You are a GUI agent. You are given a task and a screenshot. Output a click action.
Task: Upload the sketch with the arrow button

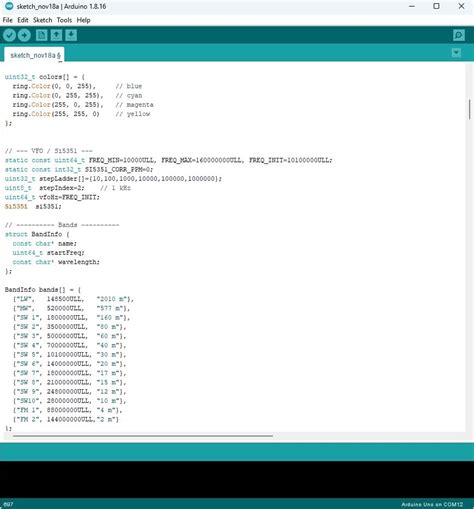24,35
